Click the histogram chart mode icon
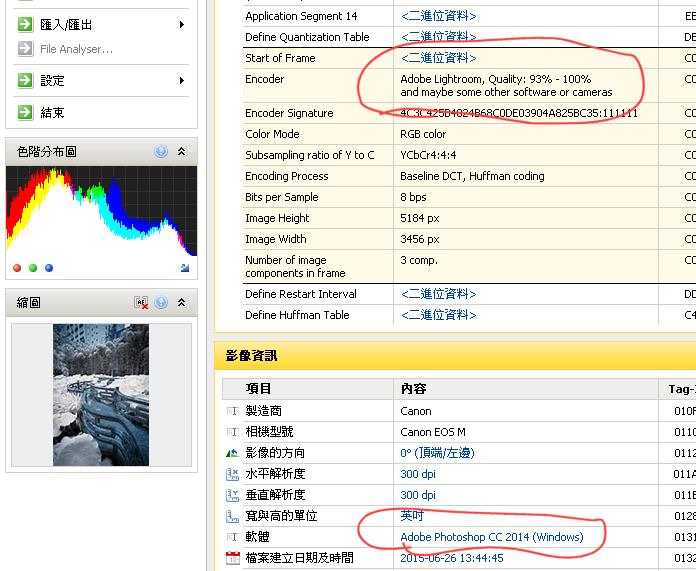The image size is (696, 571). pos(185,268)
